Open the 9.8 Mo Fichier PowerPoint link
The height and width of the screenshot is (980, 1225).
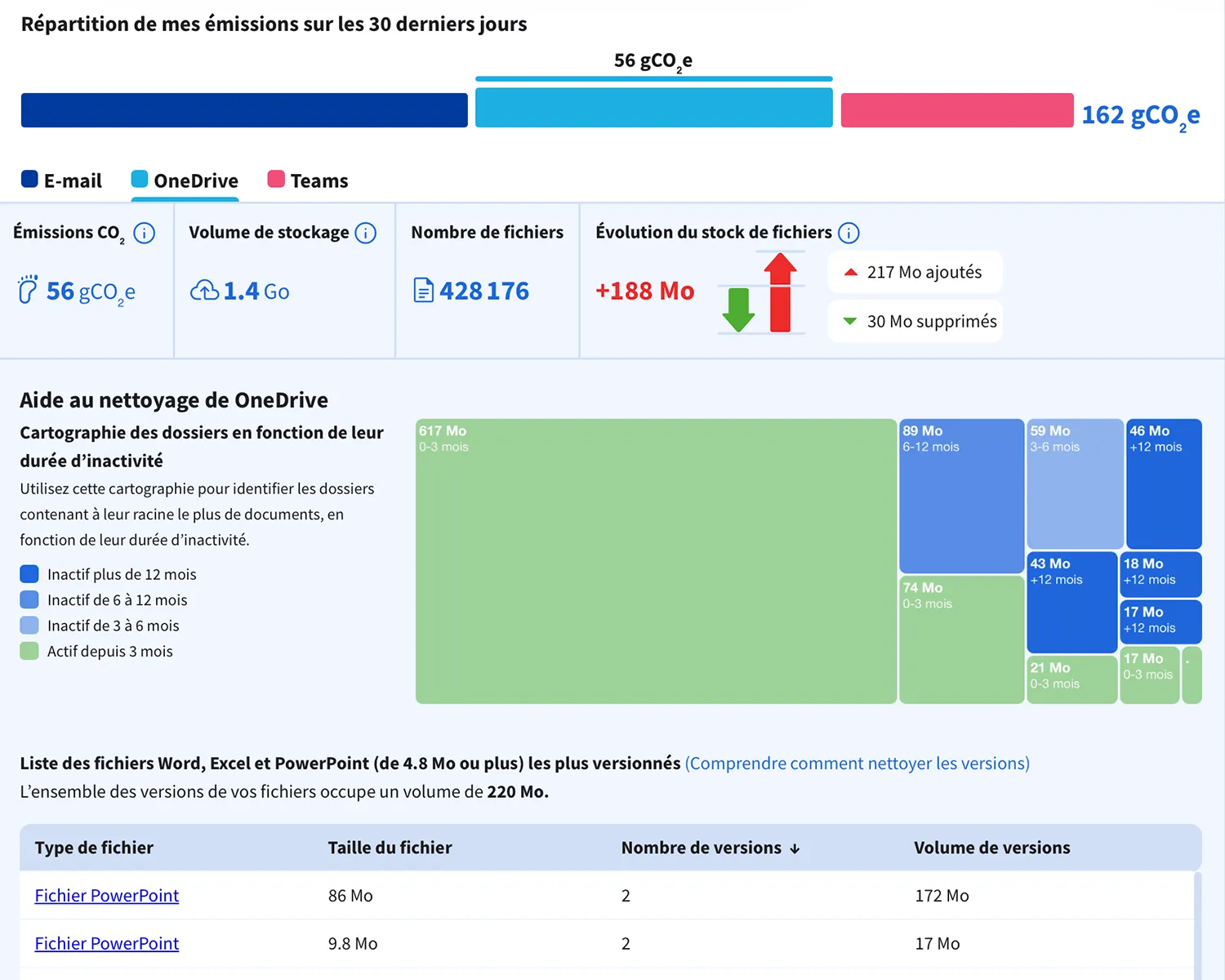(107, 943)
